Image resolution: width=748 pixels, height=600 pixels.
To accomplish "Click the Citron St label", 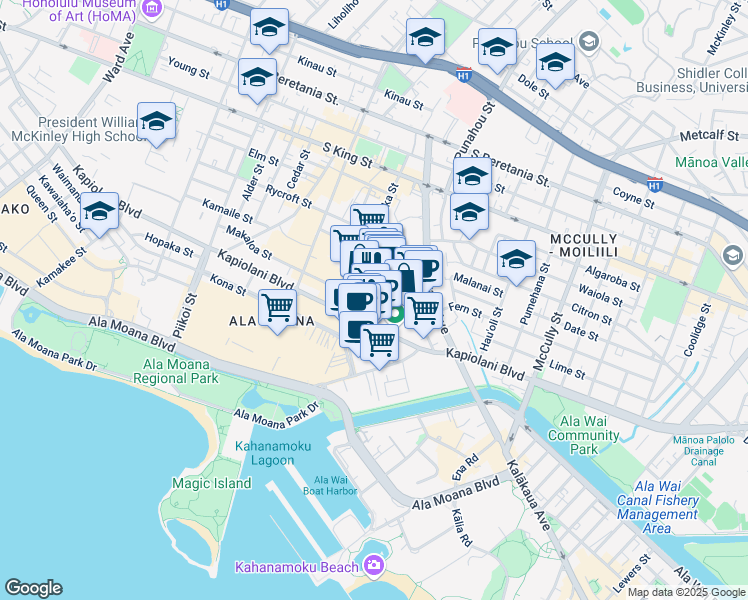I will [591, 314].
